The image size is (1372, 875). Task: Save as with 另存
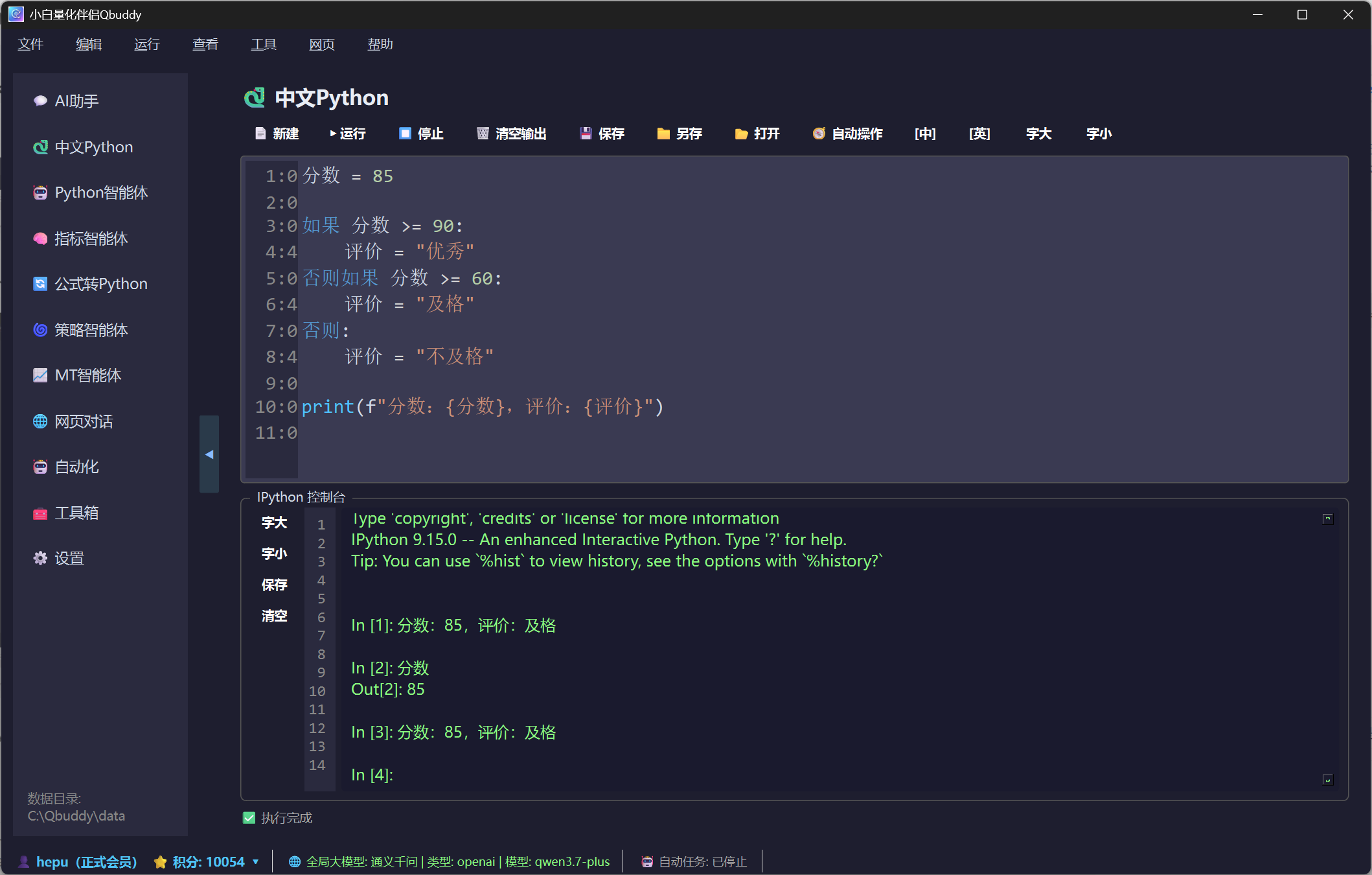pyautogui.click(x=680, y=134)
